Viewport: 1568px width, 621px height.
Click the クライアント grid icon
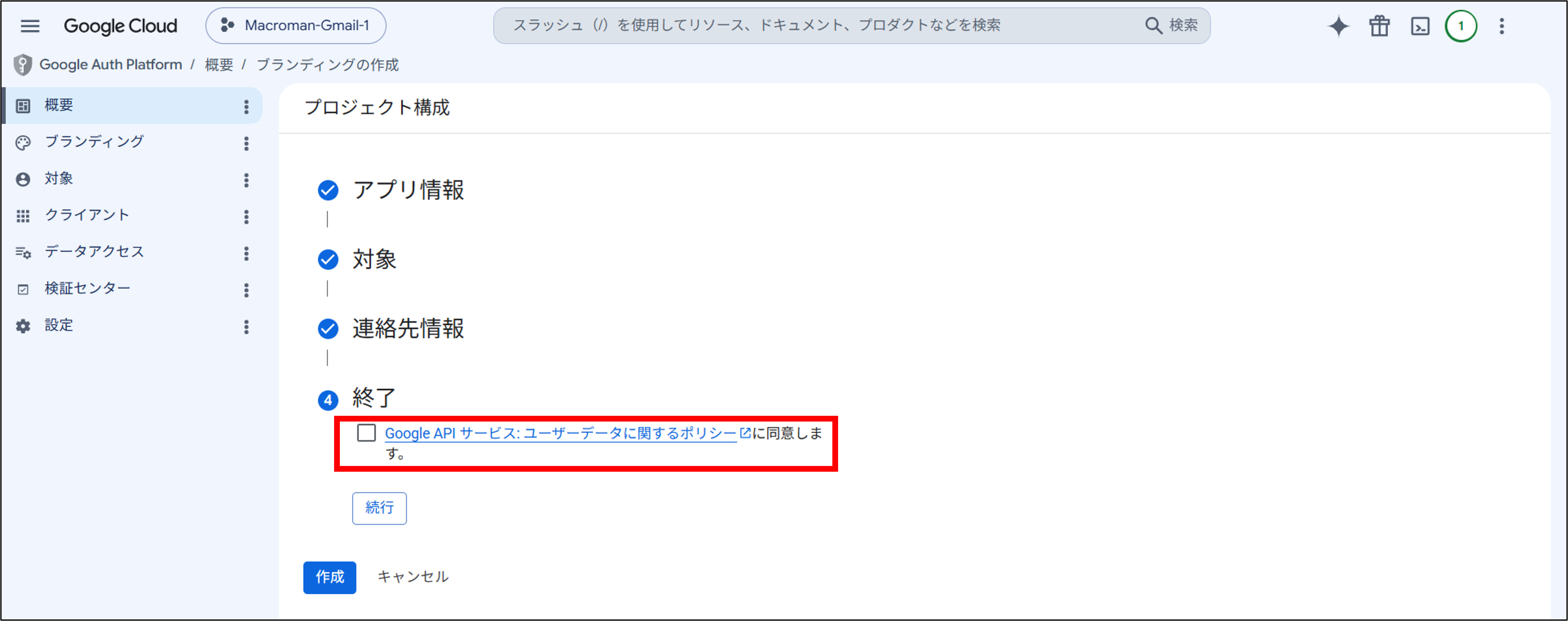23,217
